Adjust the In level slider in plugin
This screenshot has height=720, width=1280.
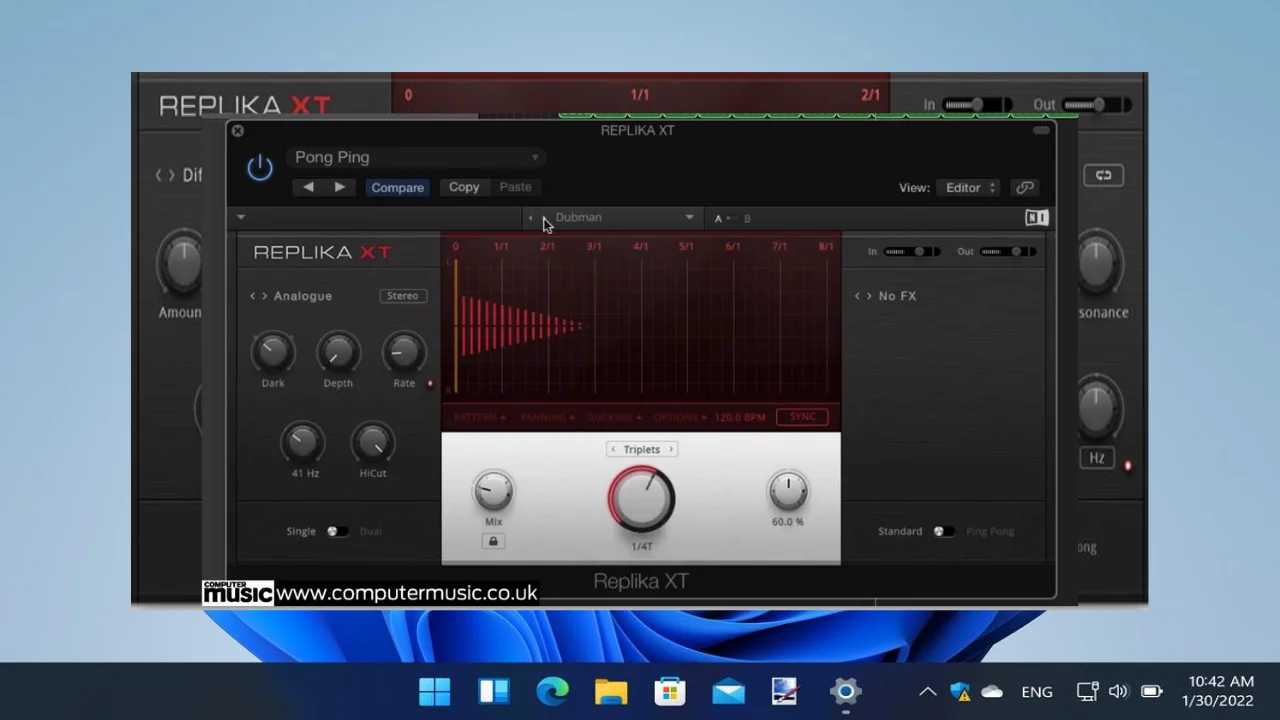point(911,252)
